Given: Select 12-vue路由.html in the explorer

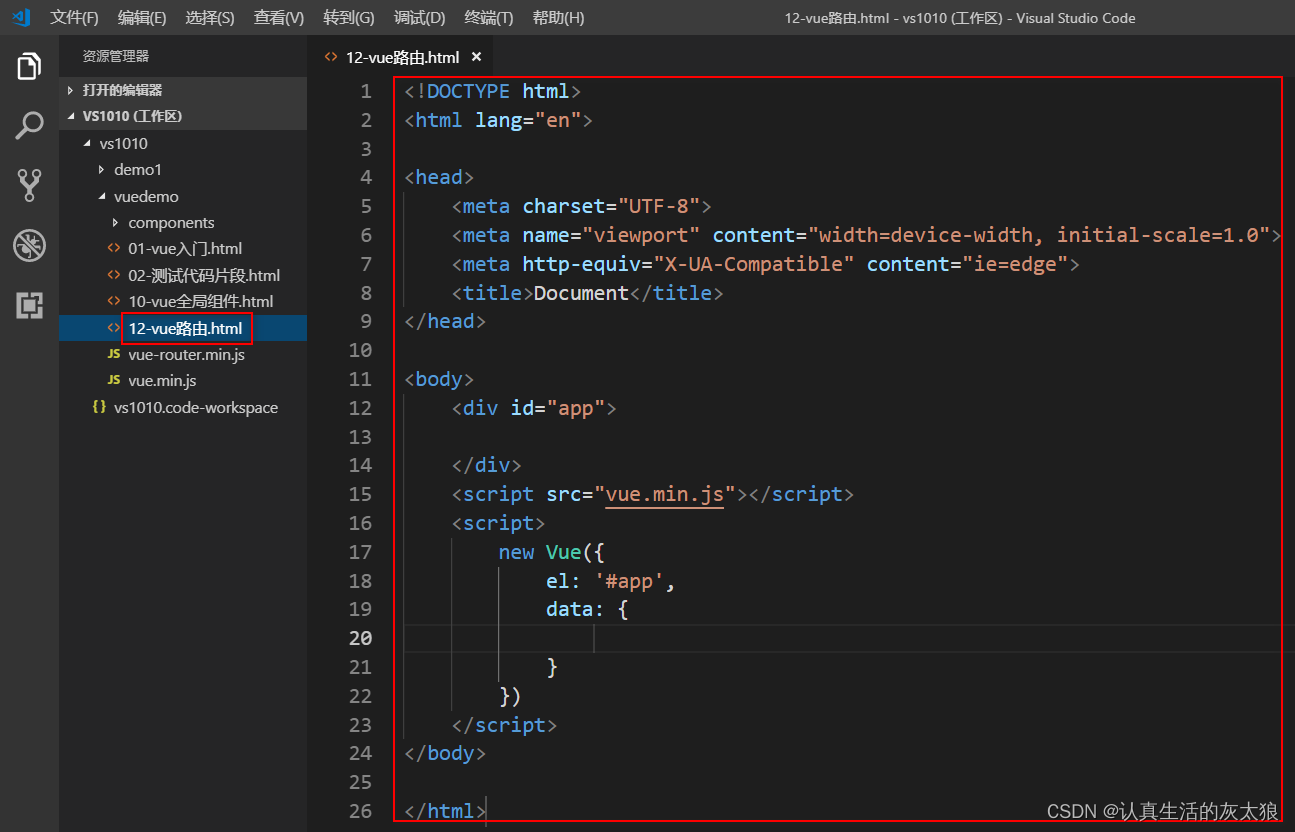Looking at the screenshot, I should pos(185,328).
